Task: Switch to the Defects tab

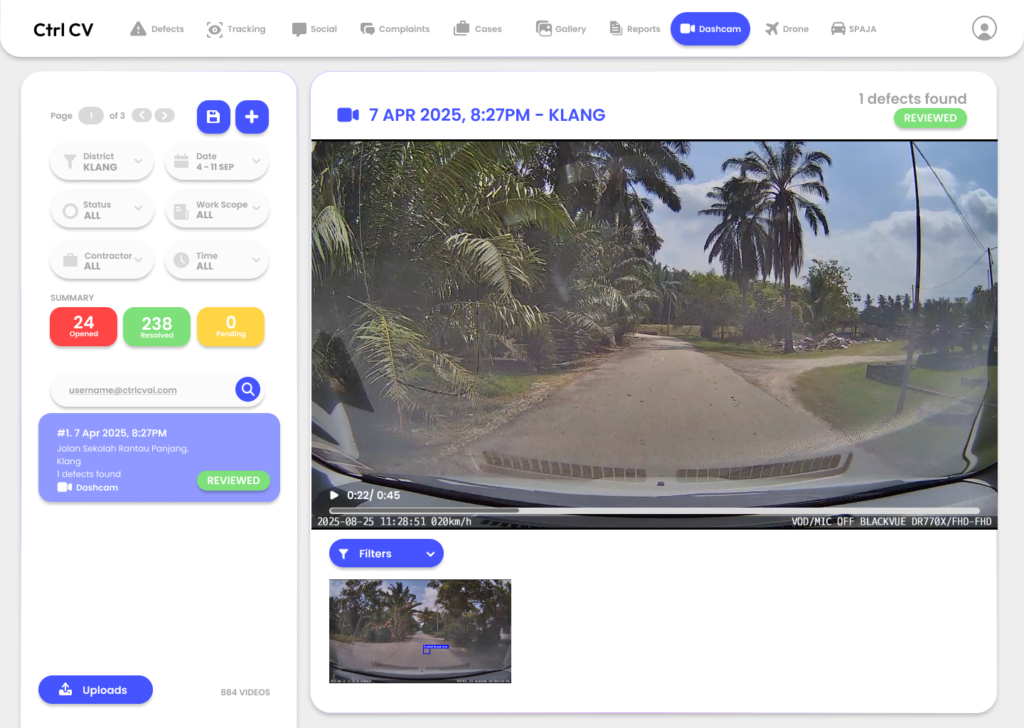Action: click(x=157, y=29)
